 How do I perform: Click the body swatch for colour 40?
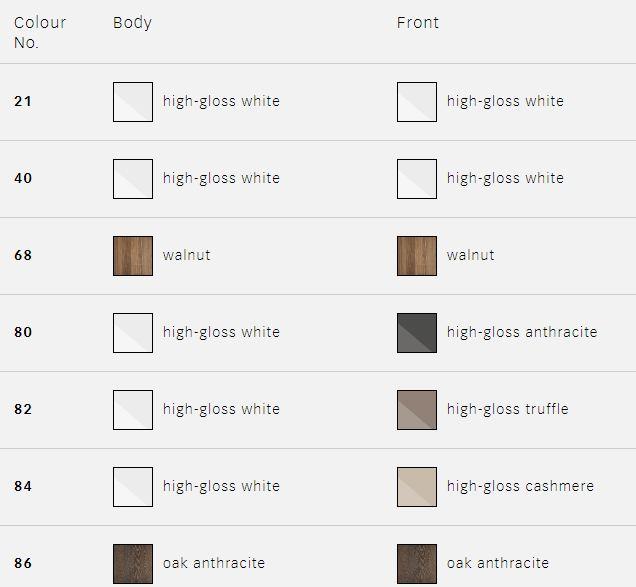(x=133, y=179)
